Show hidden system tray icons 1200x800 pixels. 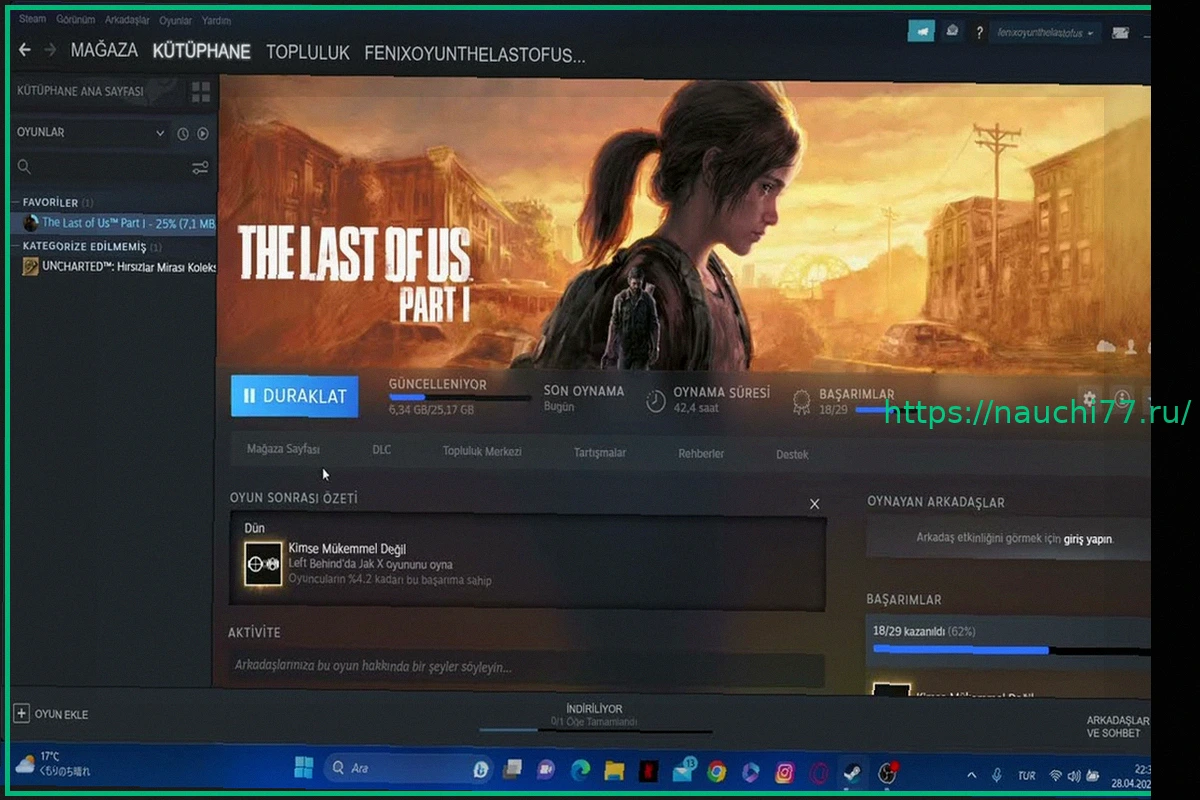972,775
